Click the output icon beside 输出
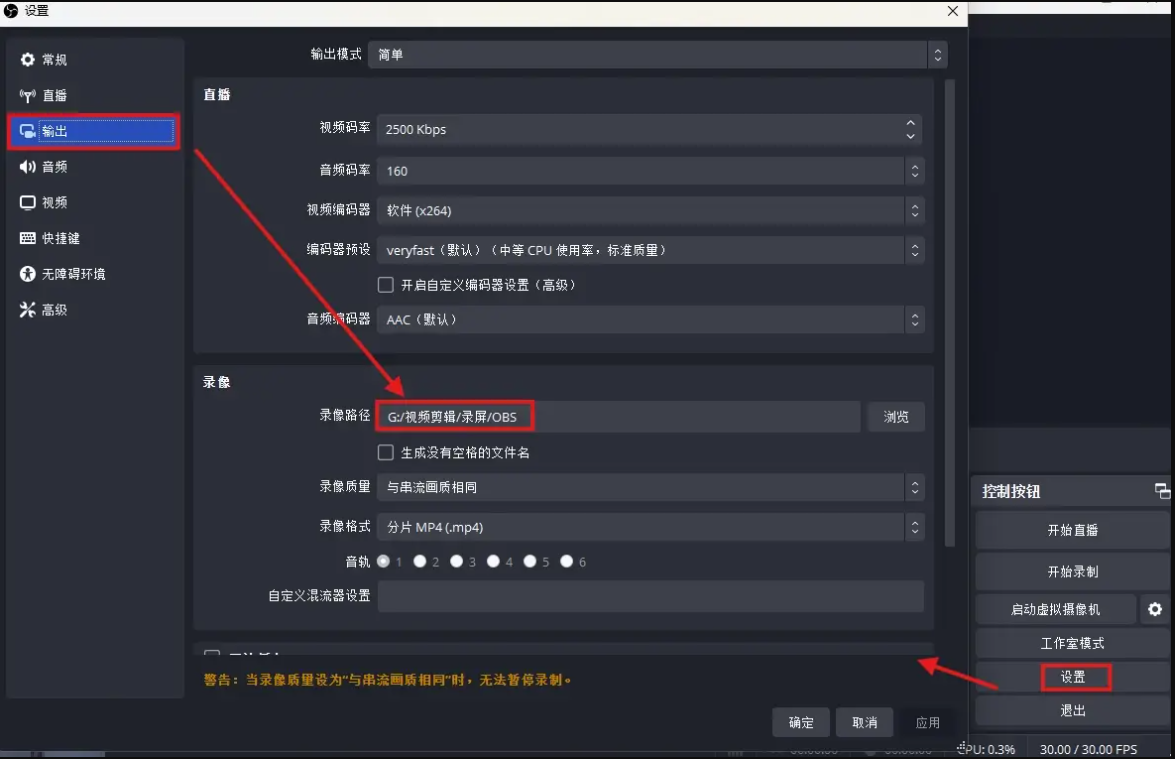Viewport: 1175px width, 759px height. pos(28,131)
